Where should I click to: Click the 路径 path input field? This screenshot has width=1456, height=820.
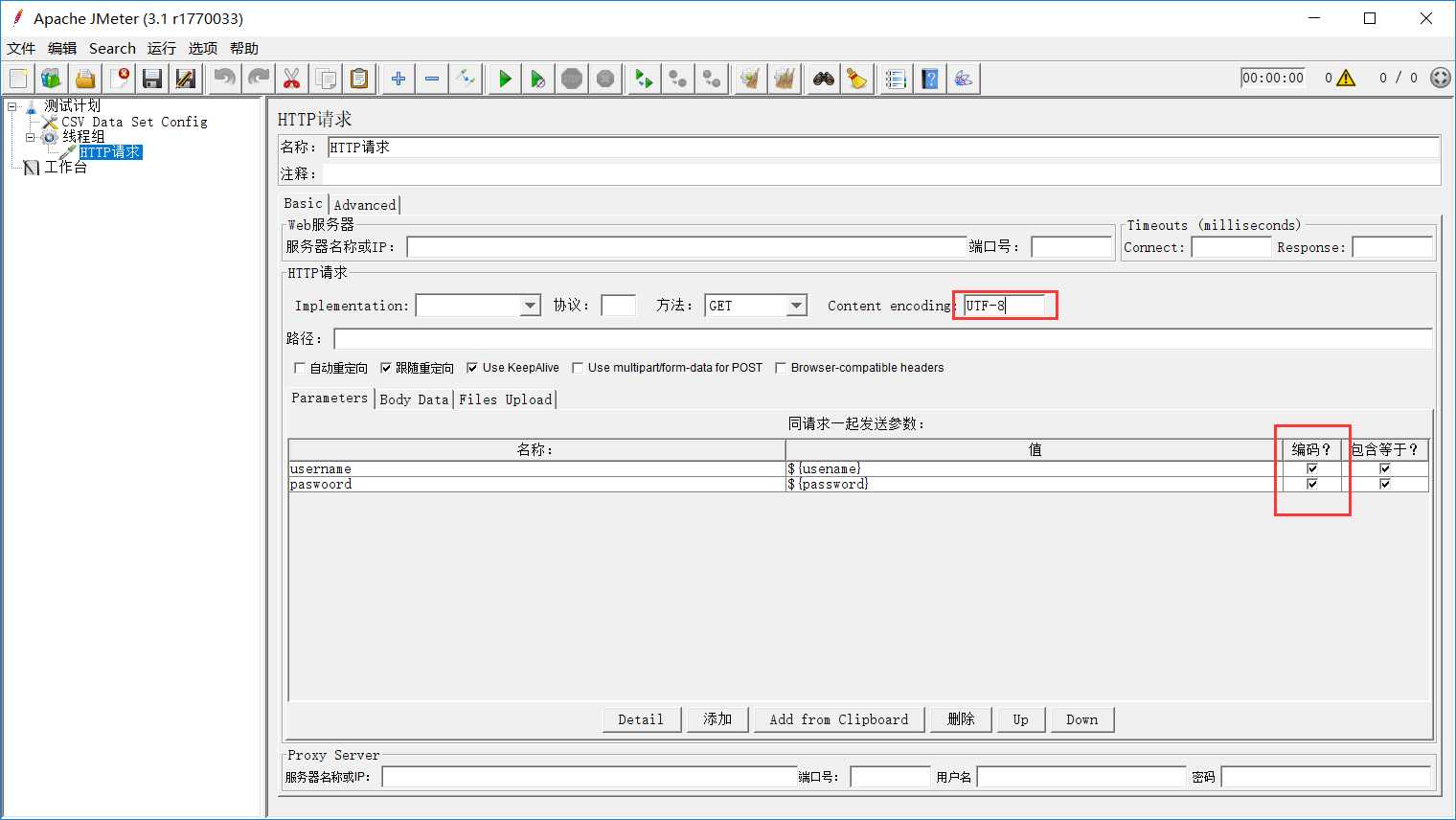pyautogui.click(x=882, y=339)
